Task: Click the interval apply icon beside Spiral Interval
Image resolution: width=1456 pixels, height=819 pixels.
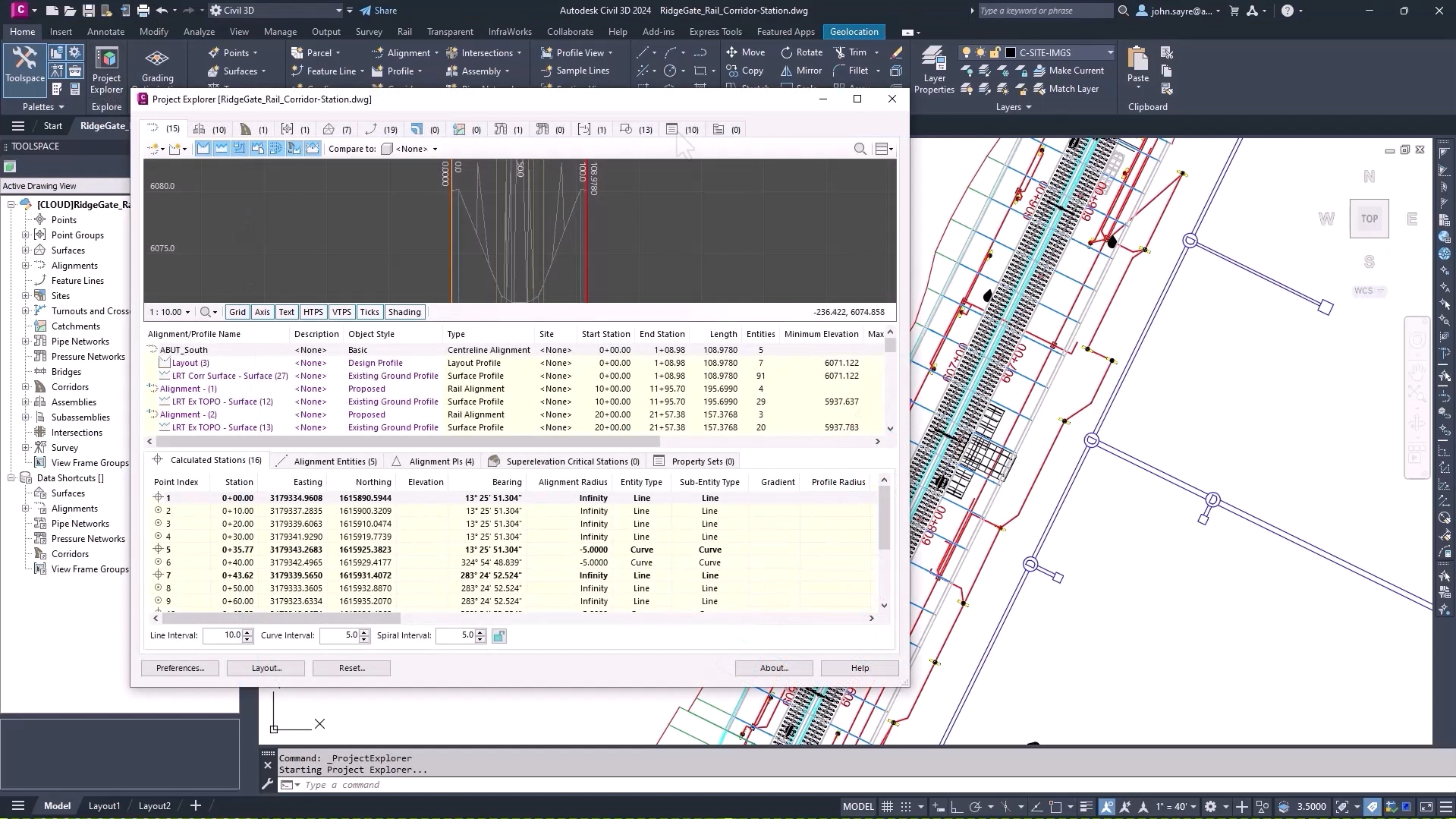Action: (x=498, y=636)
